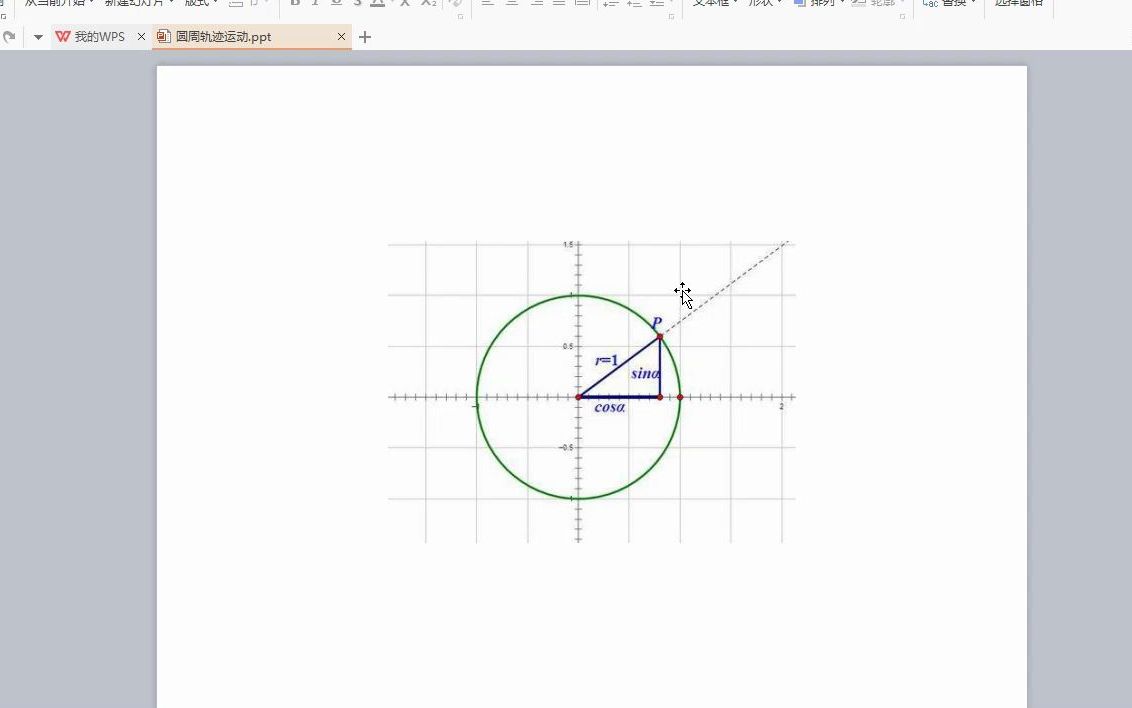1132x708 pixels.
Task: Switch to the 我的WPS tab
Action: coord(99,37)
